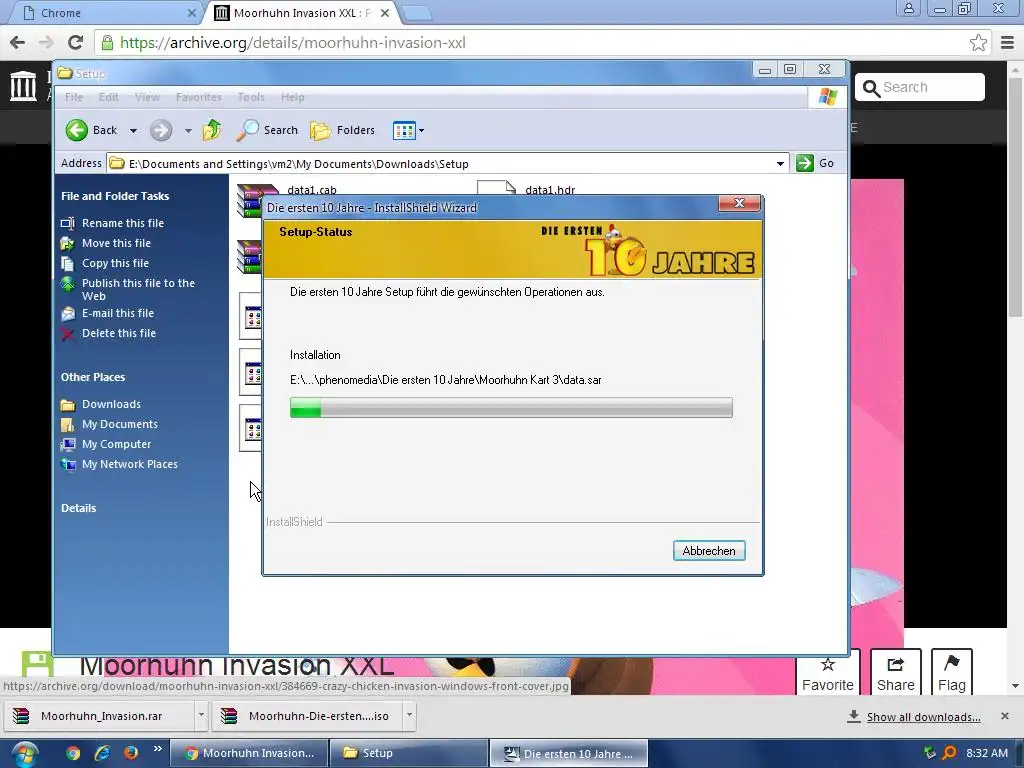Click Copy this file task

click(x=115, y=263)
